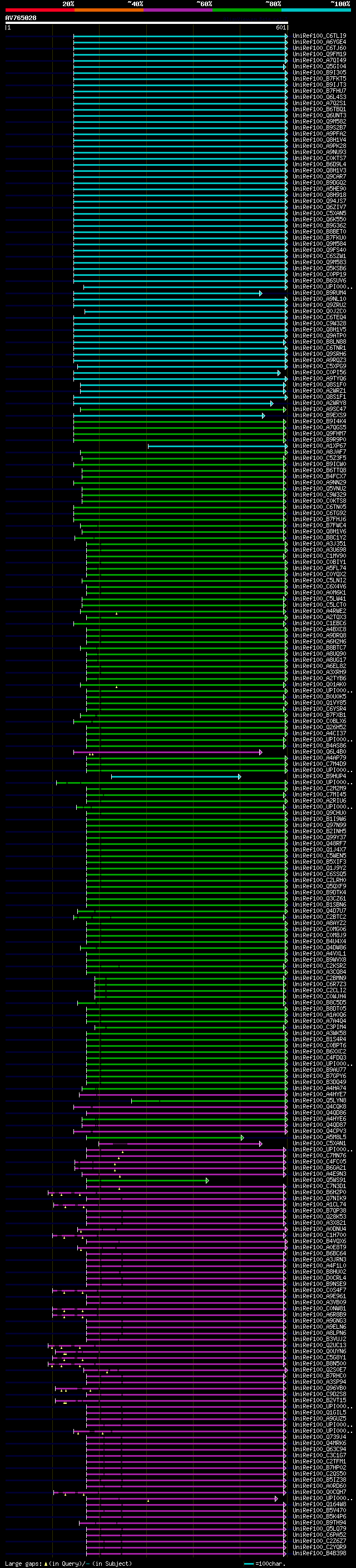This screenshot has width=356, height=1568.
Task: Select hit label UniRef100_Q5VNU2
Action: tap(319, 489)
